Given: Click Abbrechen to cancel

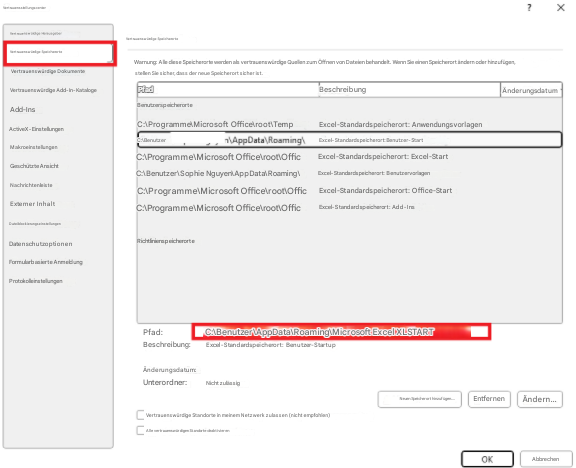Looking at the screenshot, I should [x=546, y=459].
